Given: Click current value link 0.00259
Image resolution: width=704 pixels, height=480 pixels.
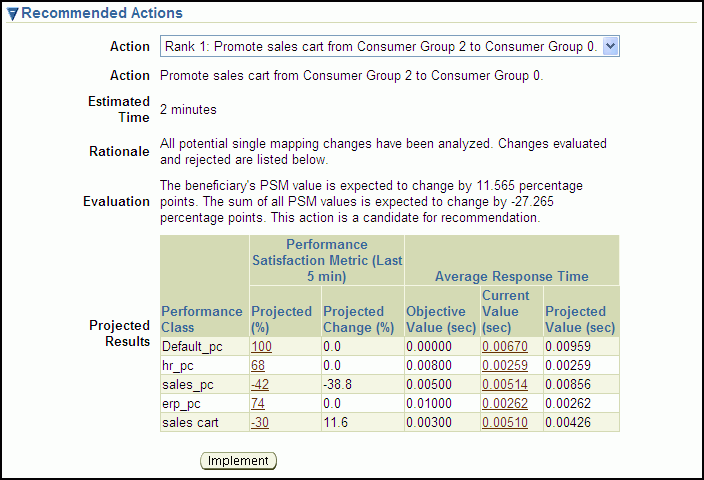Looking at the screenshot, I should (x=502, y=365).
